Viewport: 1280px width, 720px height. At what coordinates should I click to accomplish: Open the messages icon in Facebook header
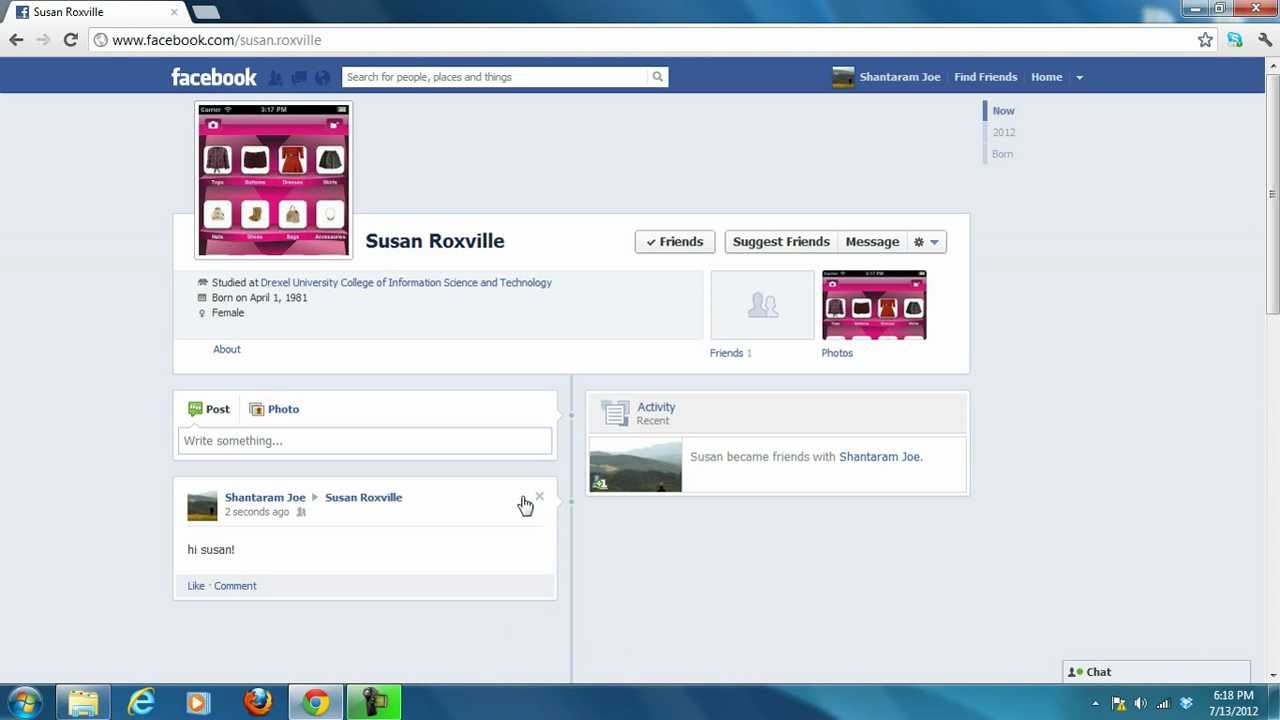(299, 77)
